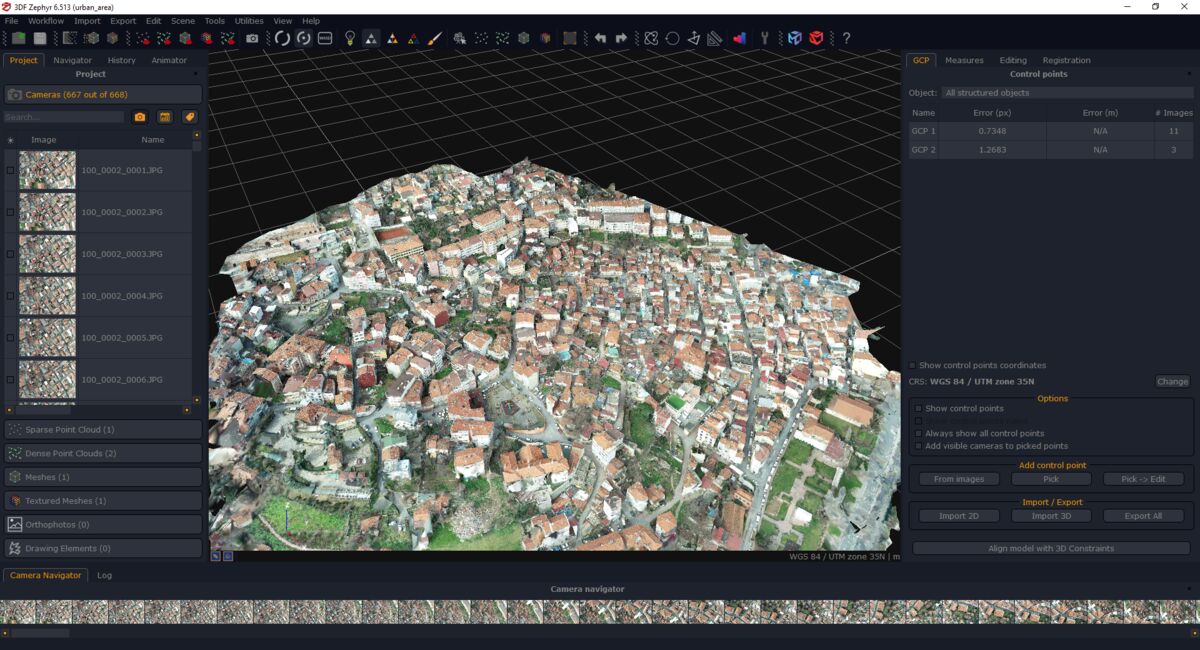Click the Align model with 3D Constraints button
Viewport: 1200px width, 650px height.
(1050, 547)
